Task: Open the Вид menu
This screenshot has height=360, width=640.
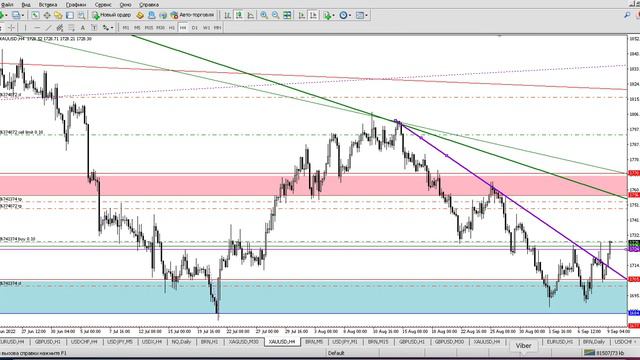Action: point(26,4)
